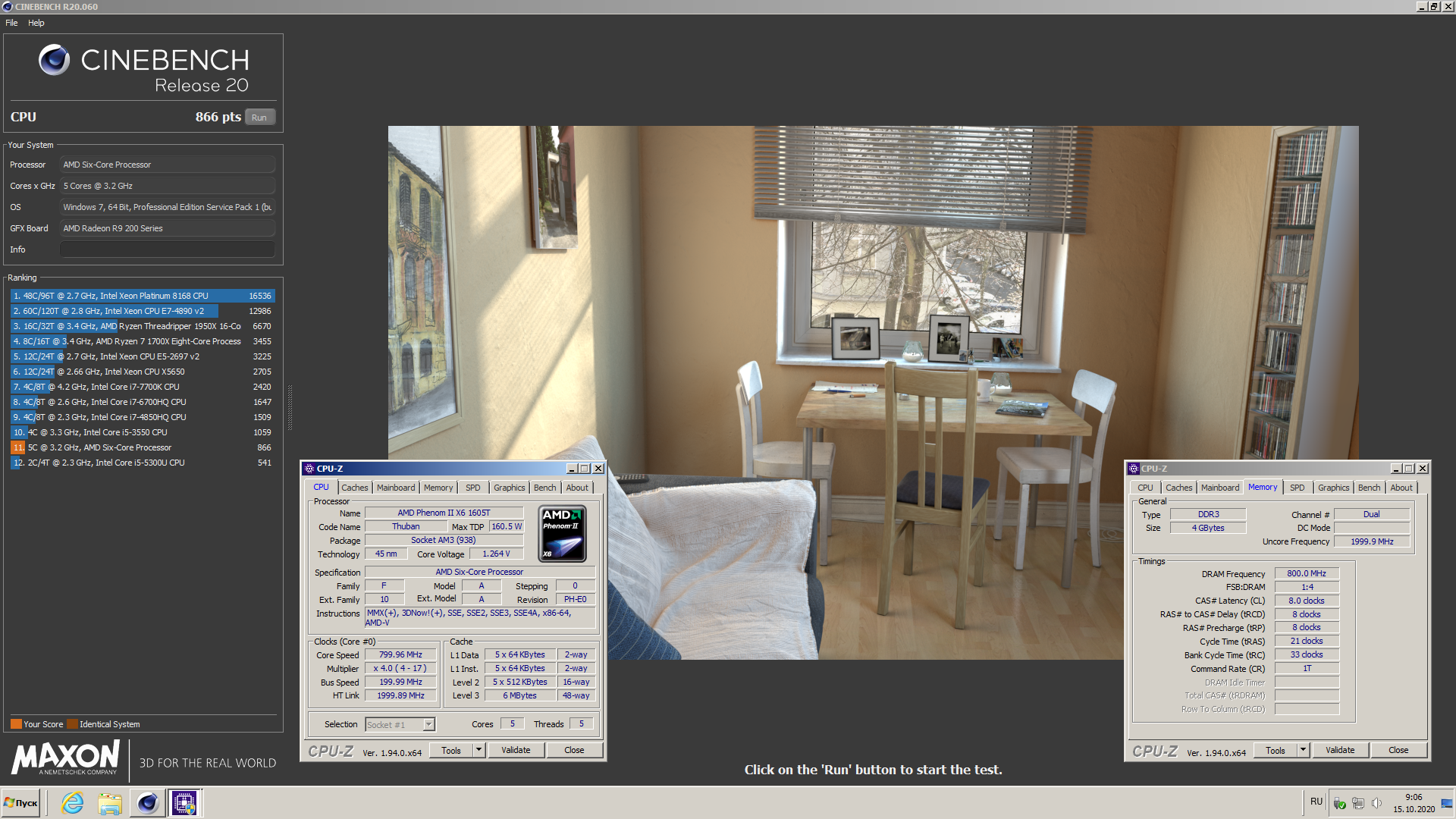Select Graphics tab in right CPU-Z window
Screen dimensions: 1456x819
(x=1333, y=488)
